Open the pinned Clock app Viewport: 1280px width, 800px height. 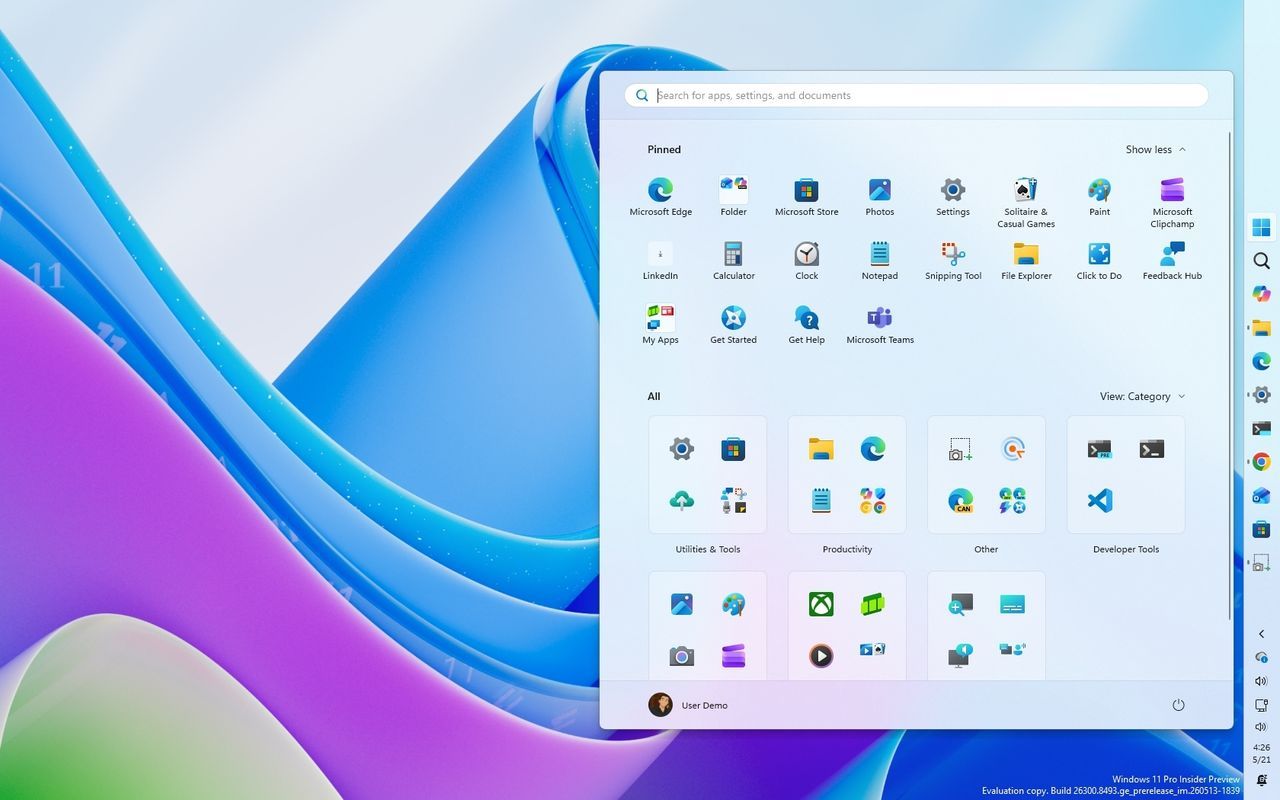tap(806, 261)
